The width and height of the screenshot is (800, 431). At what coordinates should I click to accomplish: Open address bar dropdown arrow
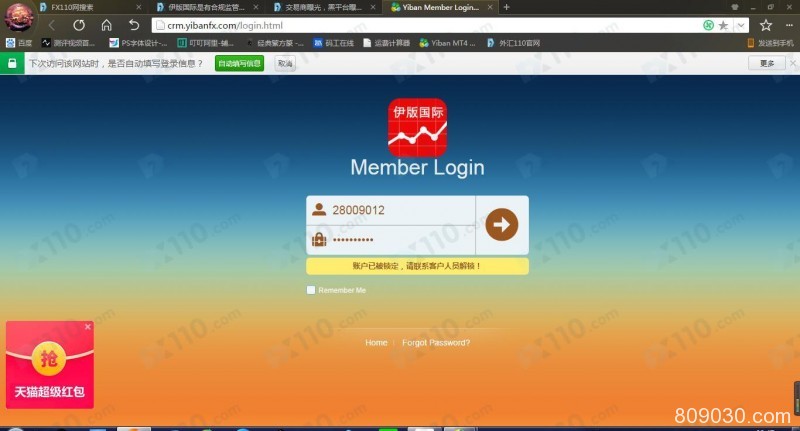pos(741,25)
